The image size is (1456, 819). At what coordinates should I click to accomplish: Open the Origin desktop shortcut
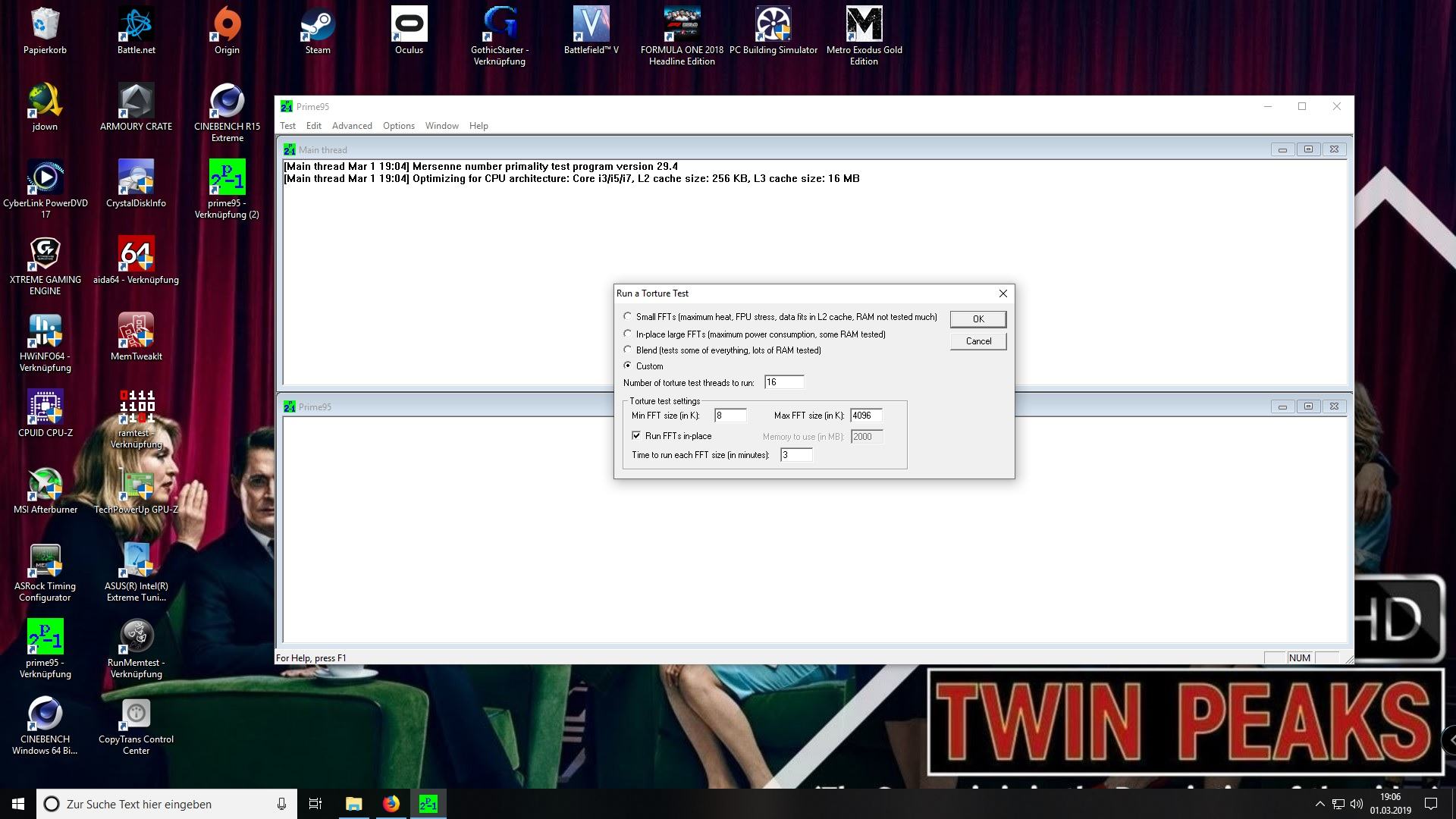227,31
